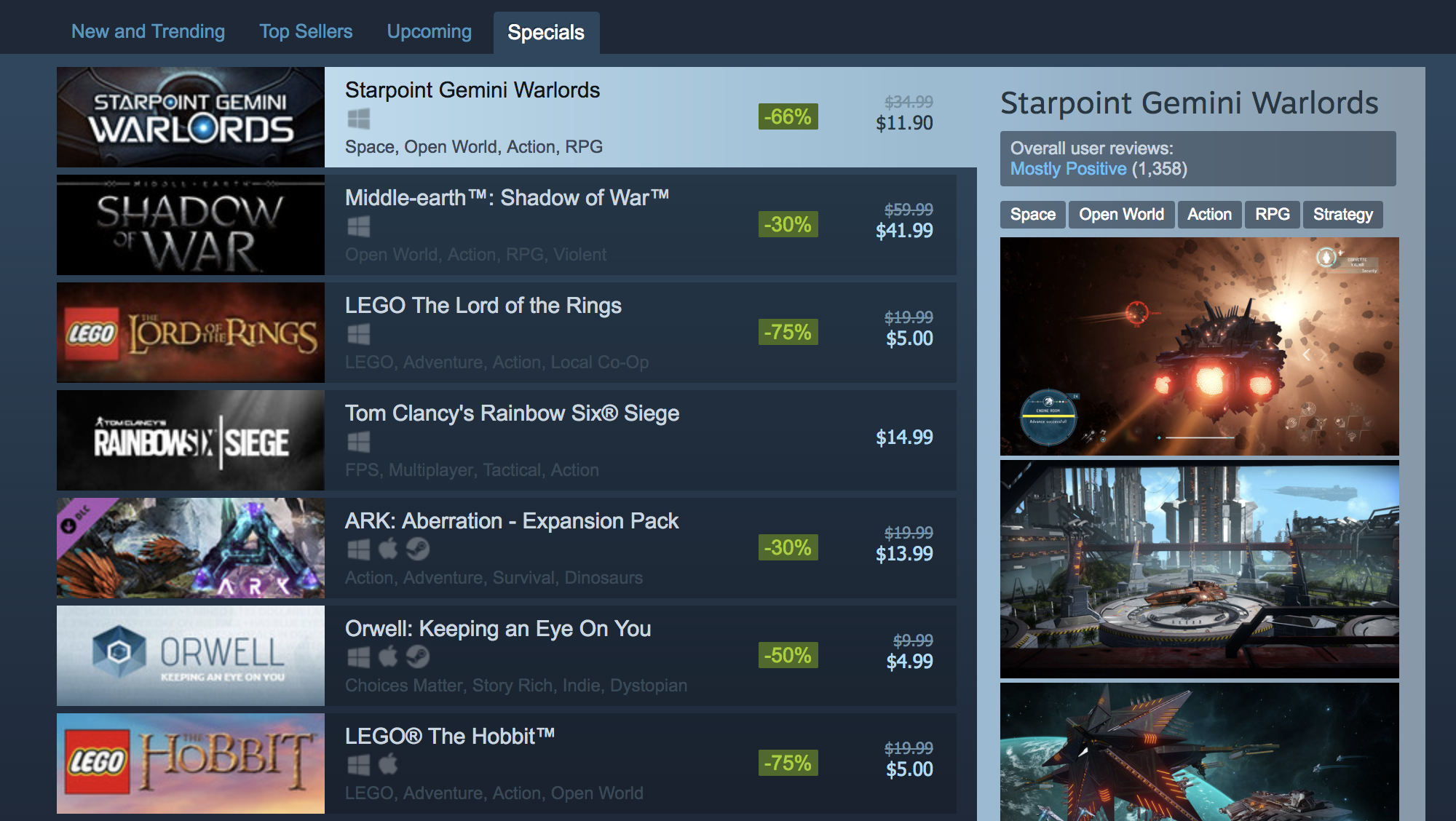The width and height of the screenshot is (1456, 821).
Task: Select the Strategy tag
Action: pos(1342,215)
